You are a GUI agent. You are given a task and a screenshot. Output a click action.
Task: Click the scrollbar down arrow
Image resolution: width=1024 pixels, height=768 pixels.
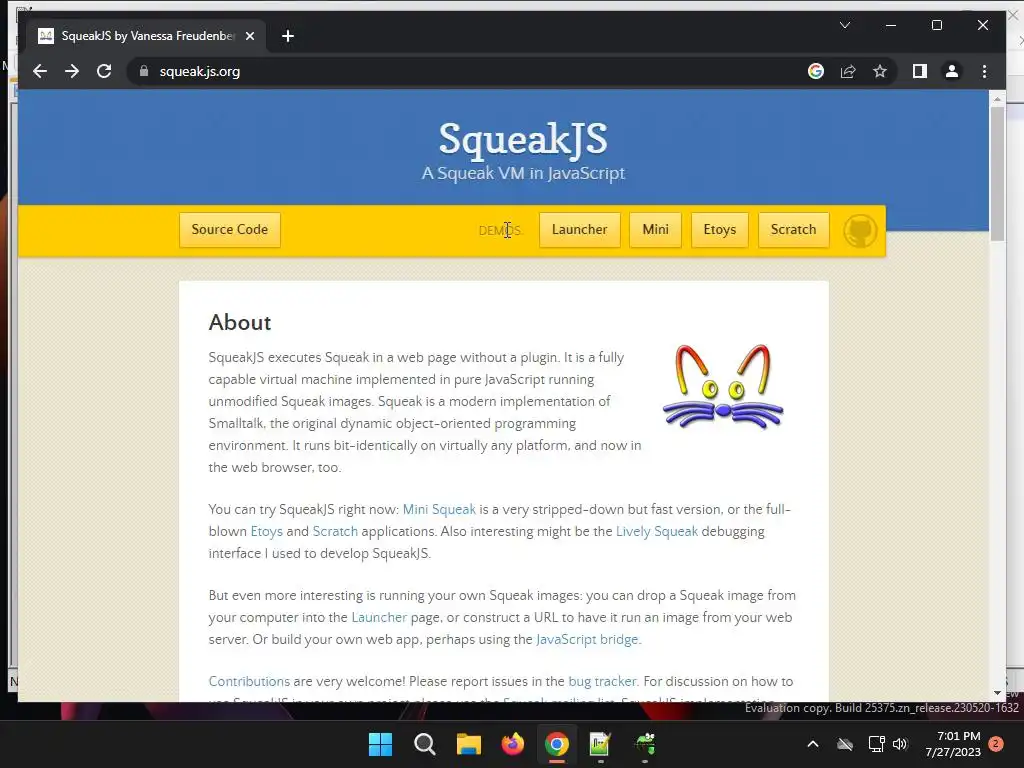997,693
